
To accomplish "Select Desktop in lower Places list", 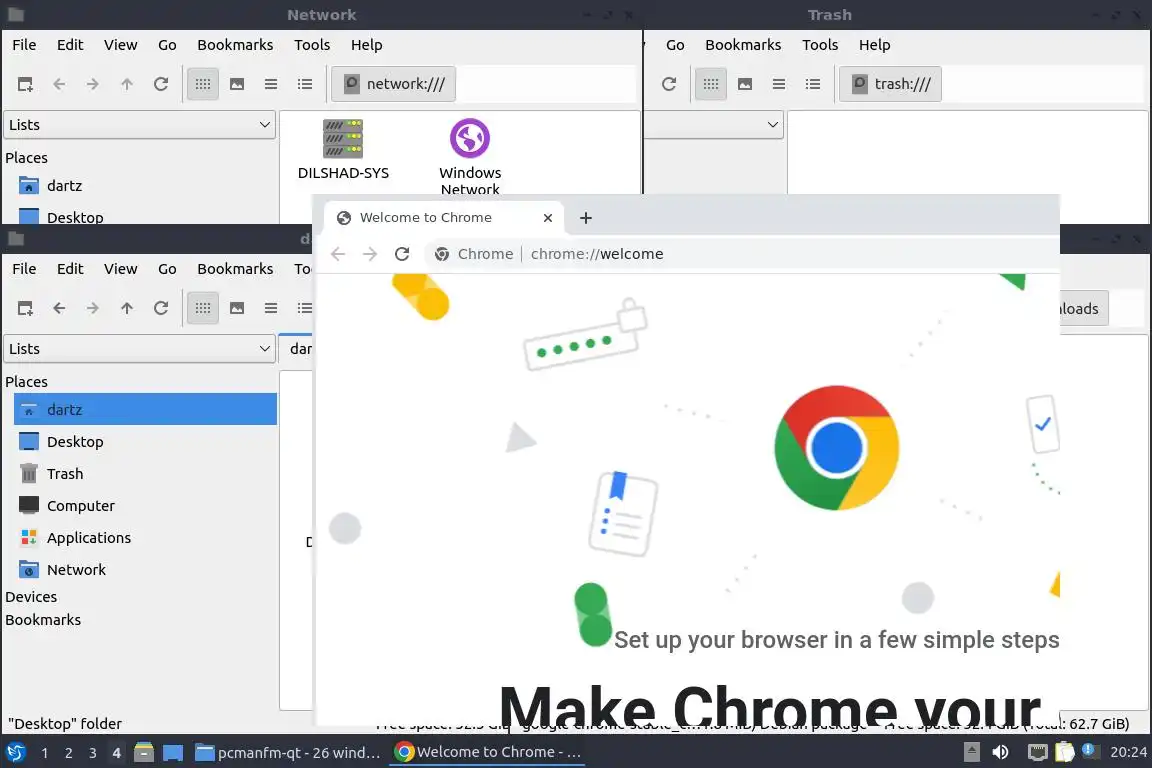I will tap(145, 442).
